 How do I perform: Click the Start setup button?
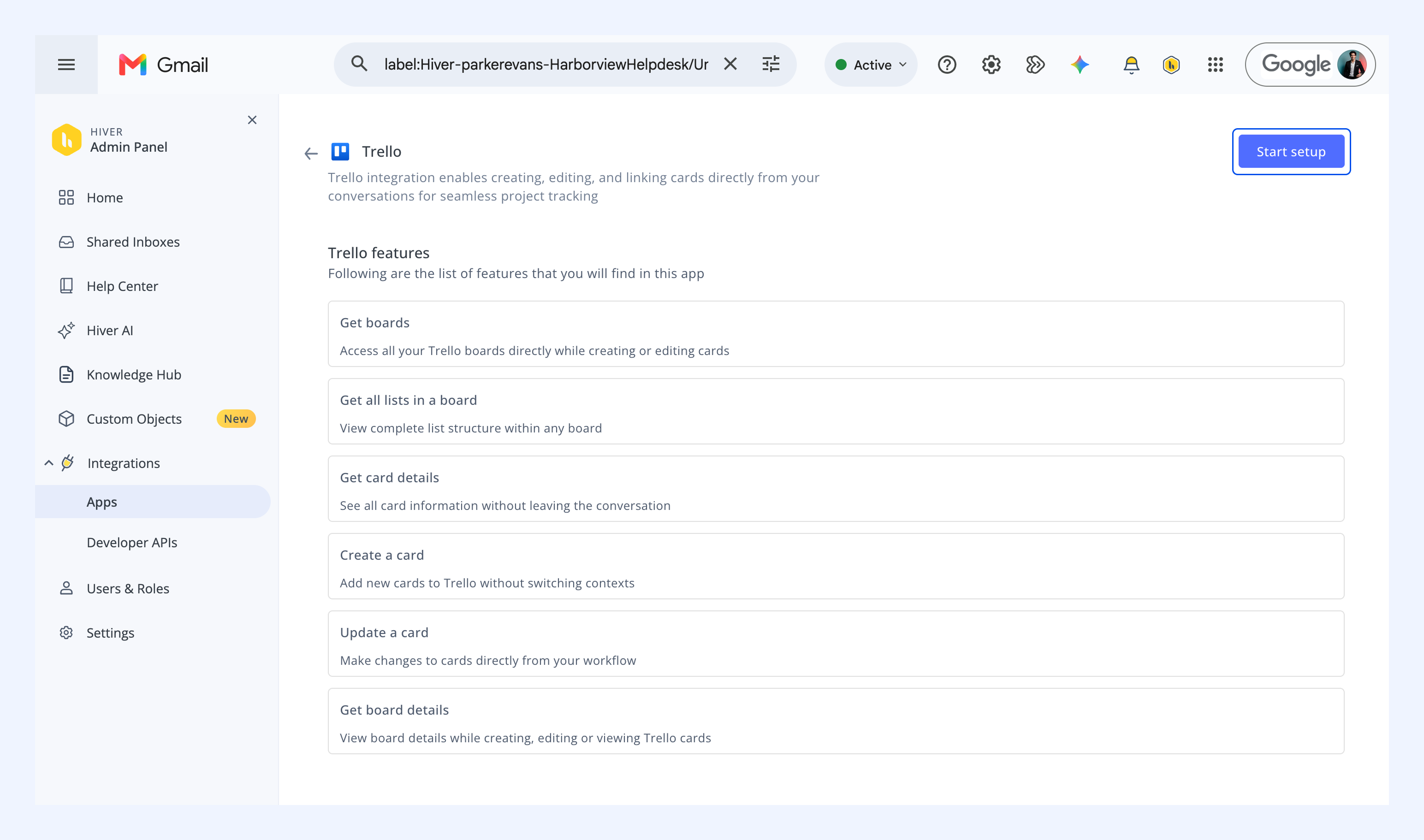pos(1291,151)
